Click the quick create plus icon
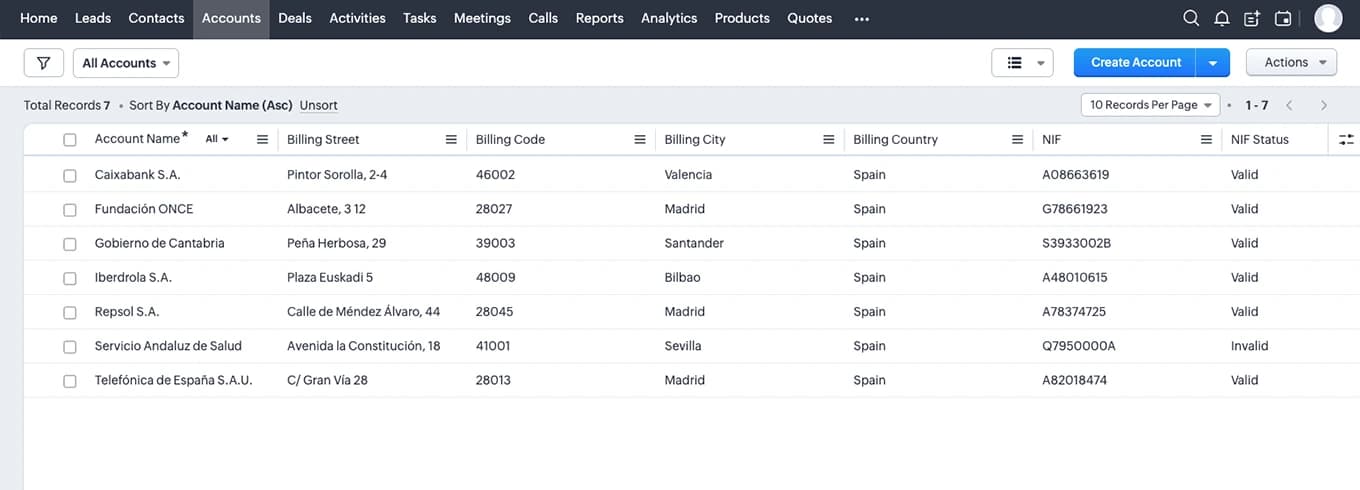This screenshot has width=1360, height=490. tap(1252, 18)
